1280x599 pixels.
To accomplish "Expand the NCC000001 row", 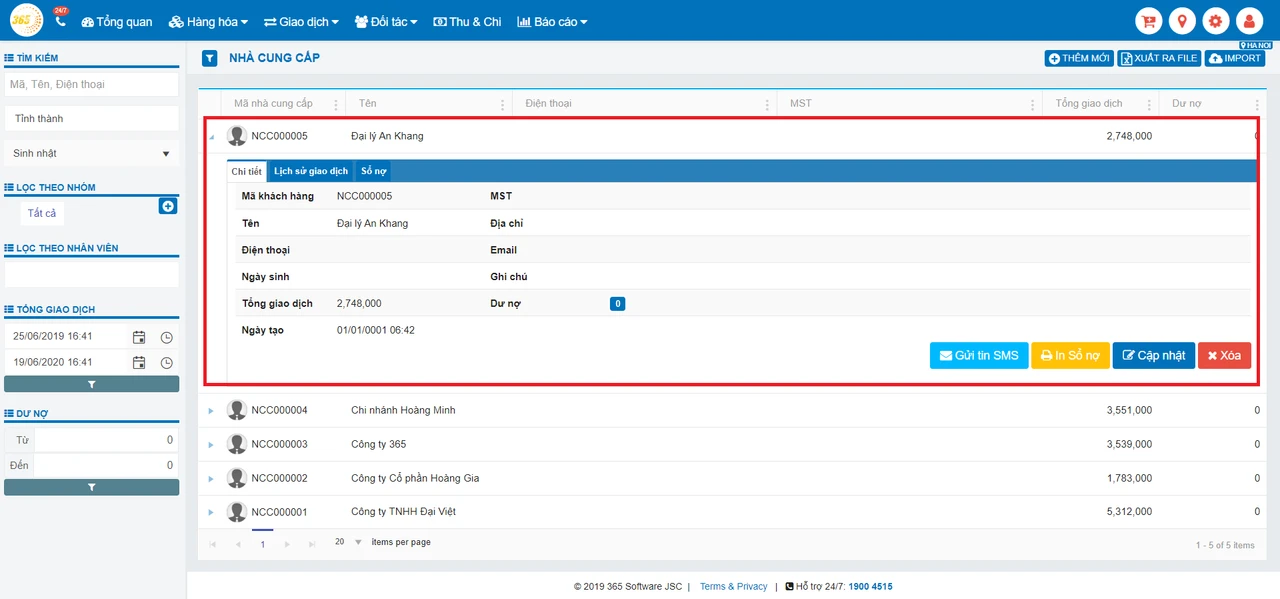I will pyautogui.click(x=211, y=512).
